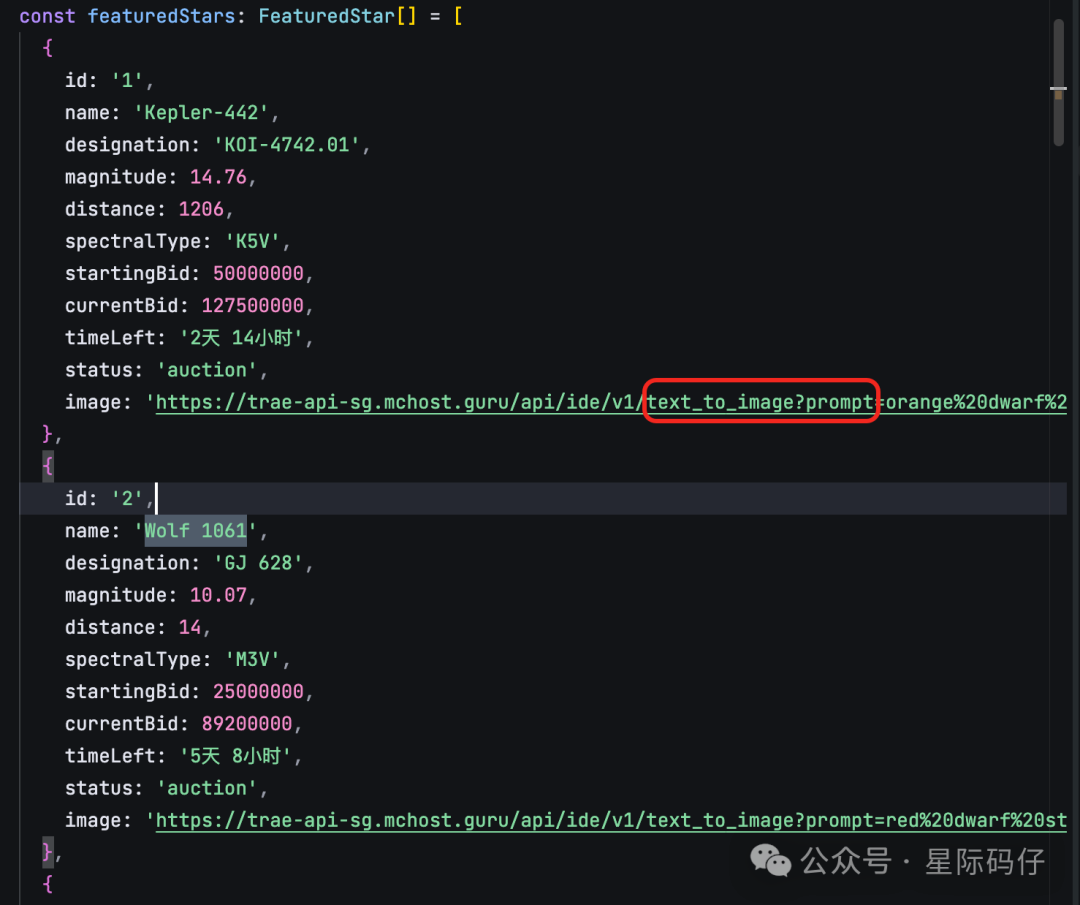The image size is (1080, 905).
Task: Click the 'GJ 628' designation string
Action: click(262, 562)
